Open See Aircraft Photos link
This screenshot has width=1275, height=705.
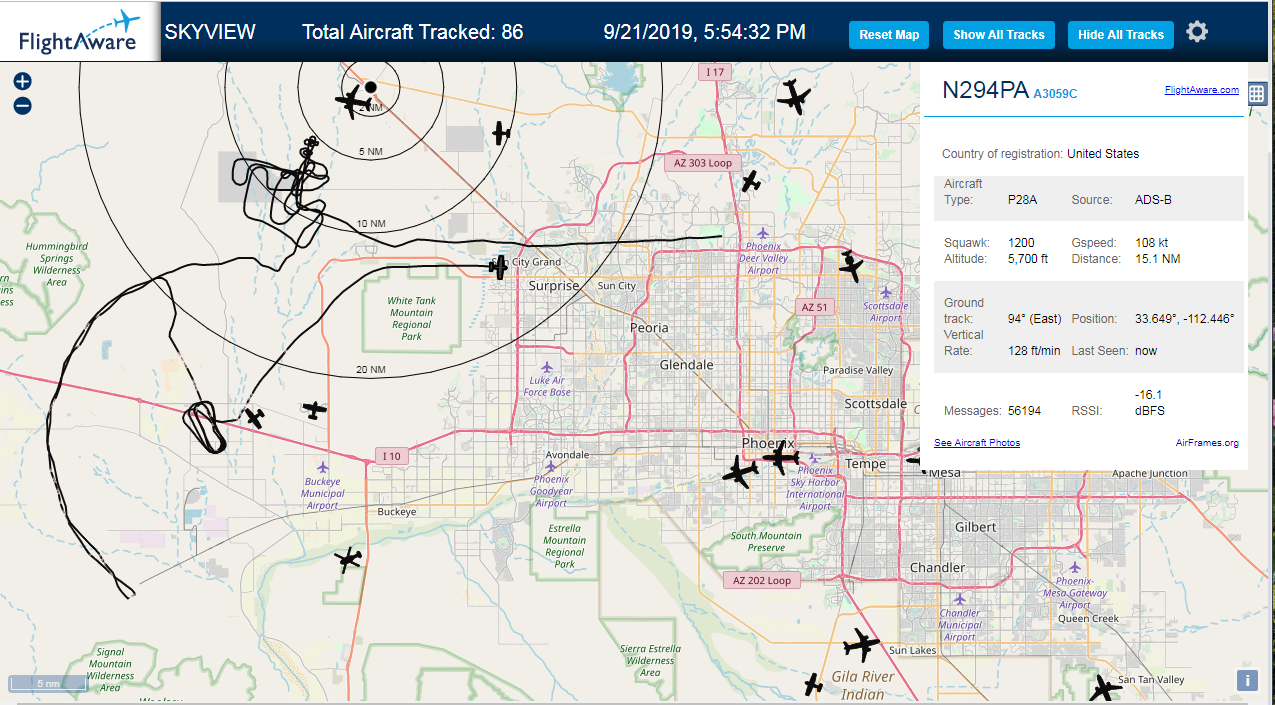[x=977, y=442]
